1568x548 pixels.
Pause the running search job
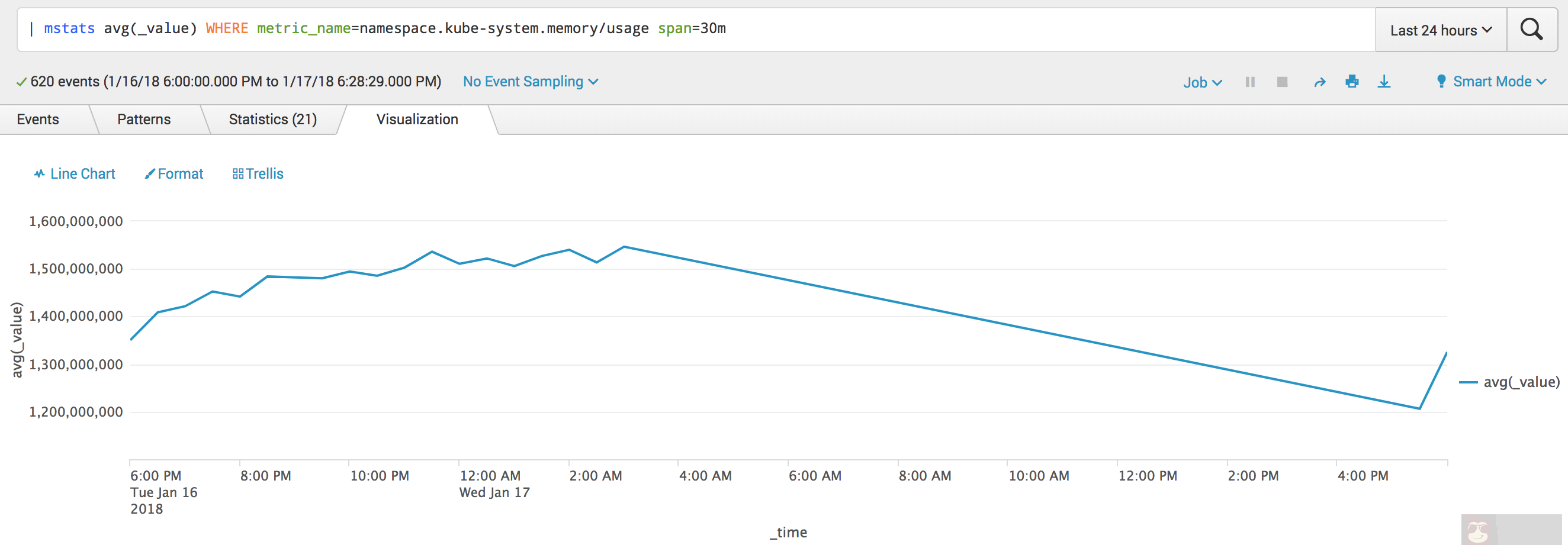pos(1250,81)
